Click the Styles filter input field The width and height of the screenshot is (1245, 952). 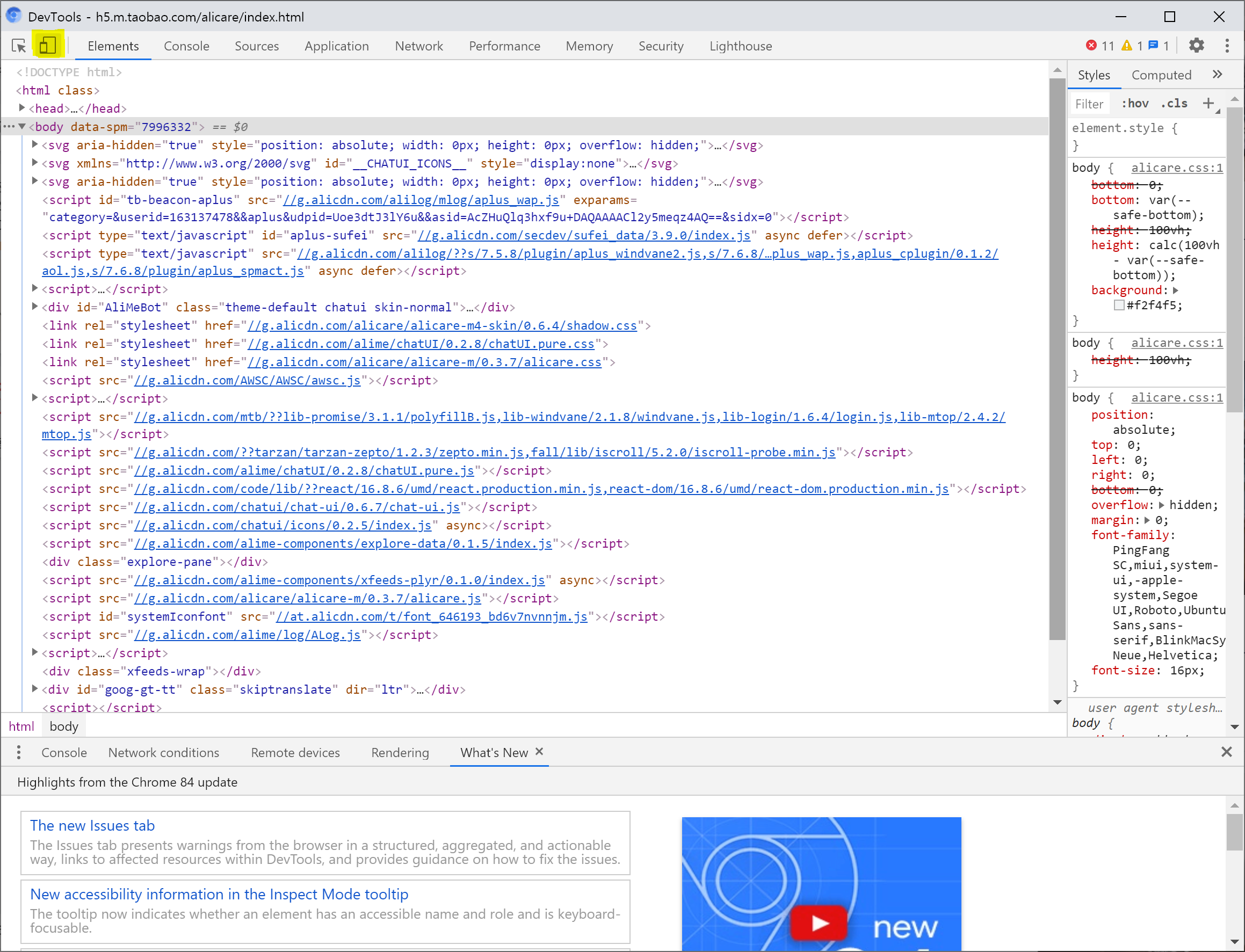(1090, 104)
